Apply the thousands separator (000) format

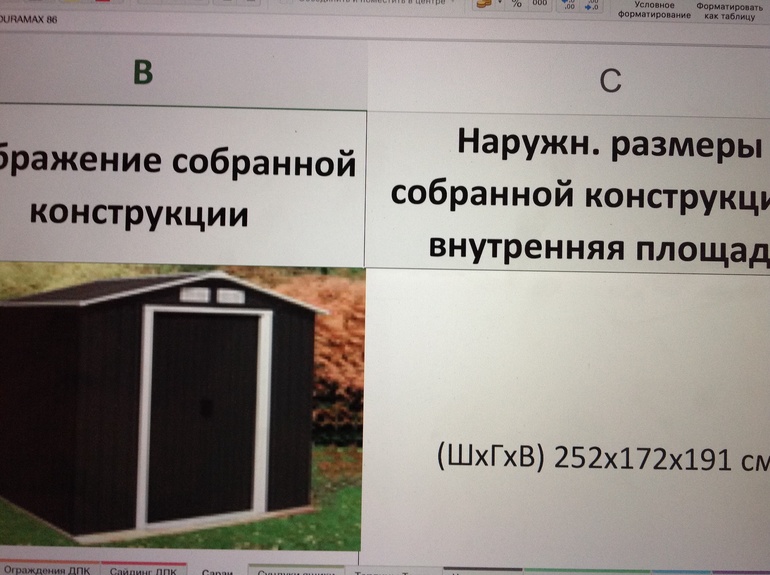539,5
